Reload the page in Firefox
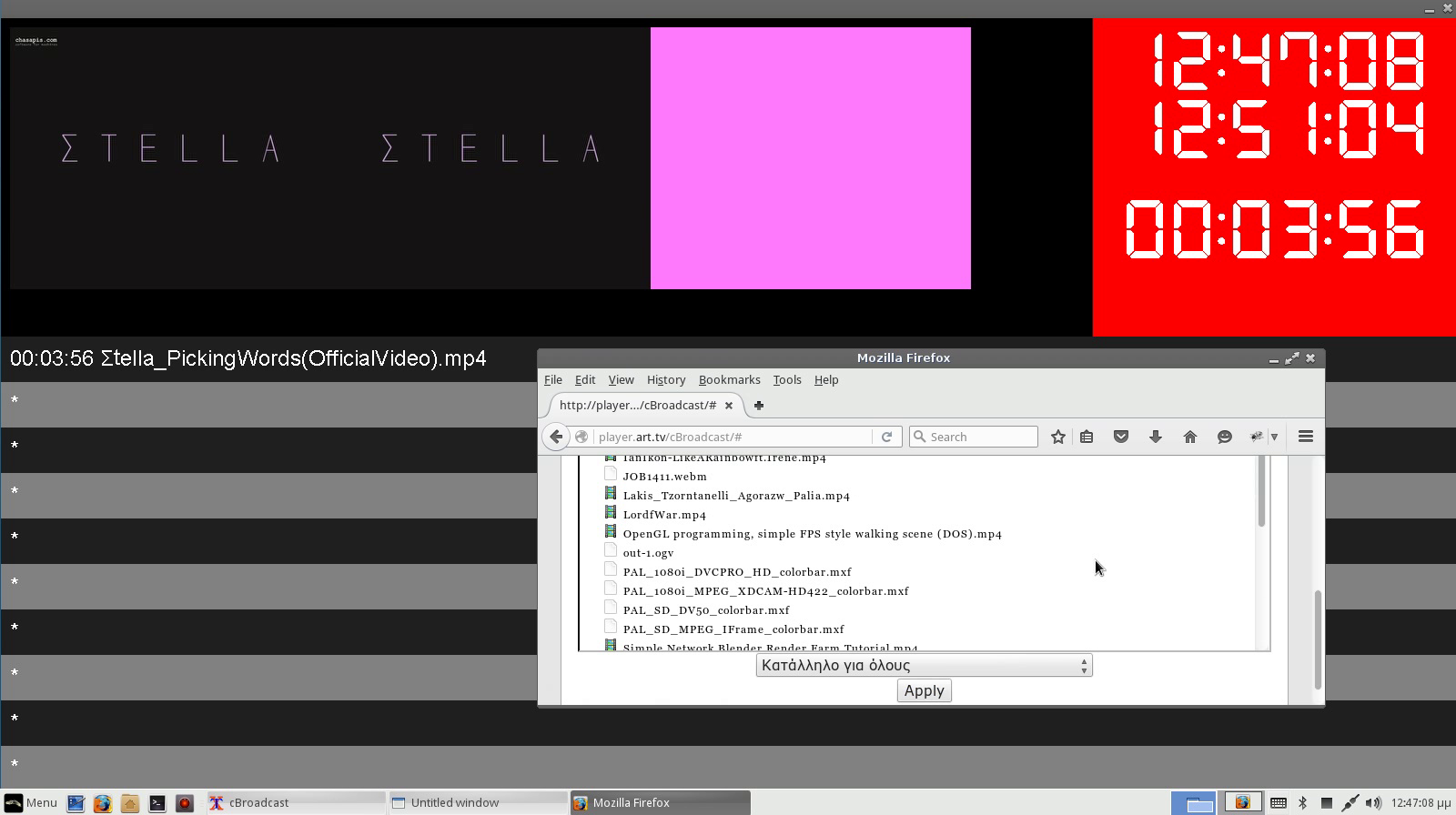 (x=886, y=437)
